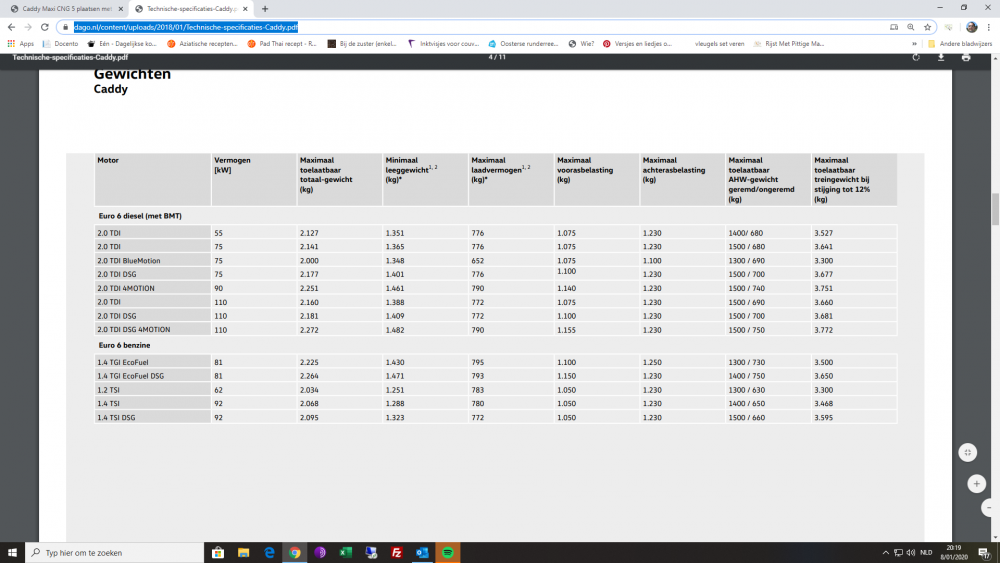The image size is (1000, 563).
Task: Click 'Euro 6 benzine' heading
Action: (x=124, y=345)
